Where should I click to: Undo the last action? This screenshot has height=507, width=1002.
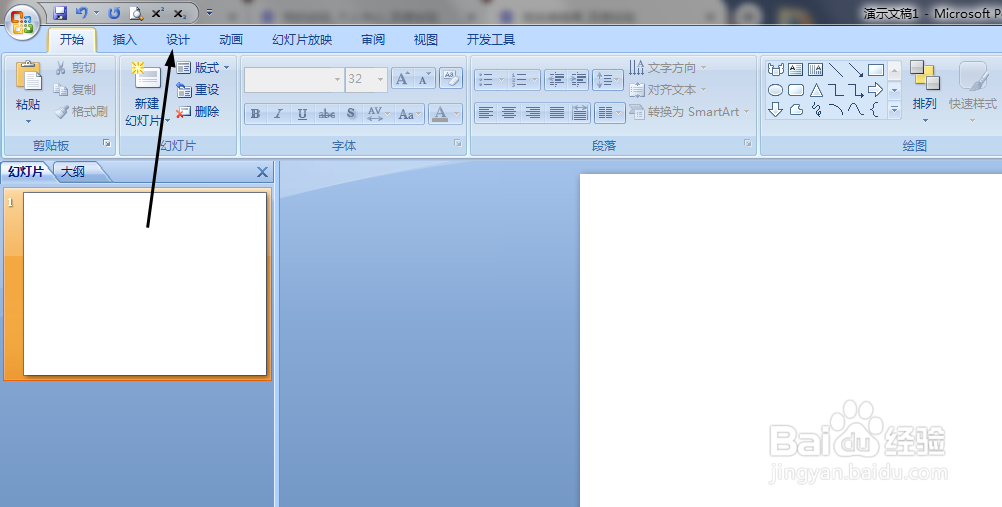82,13
